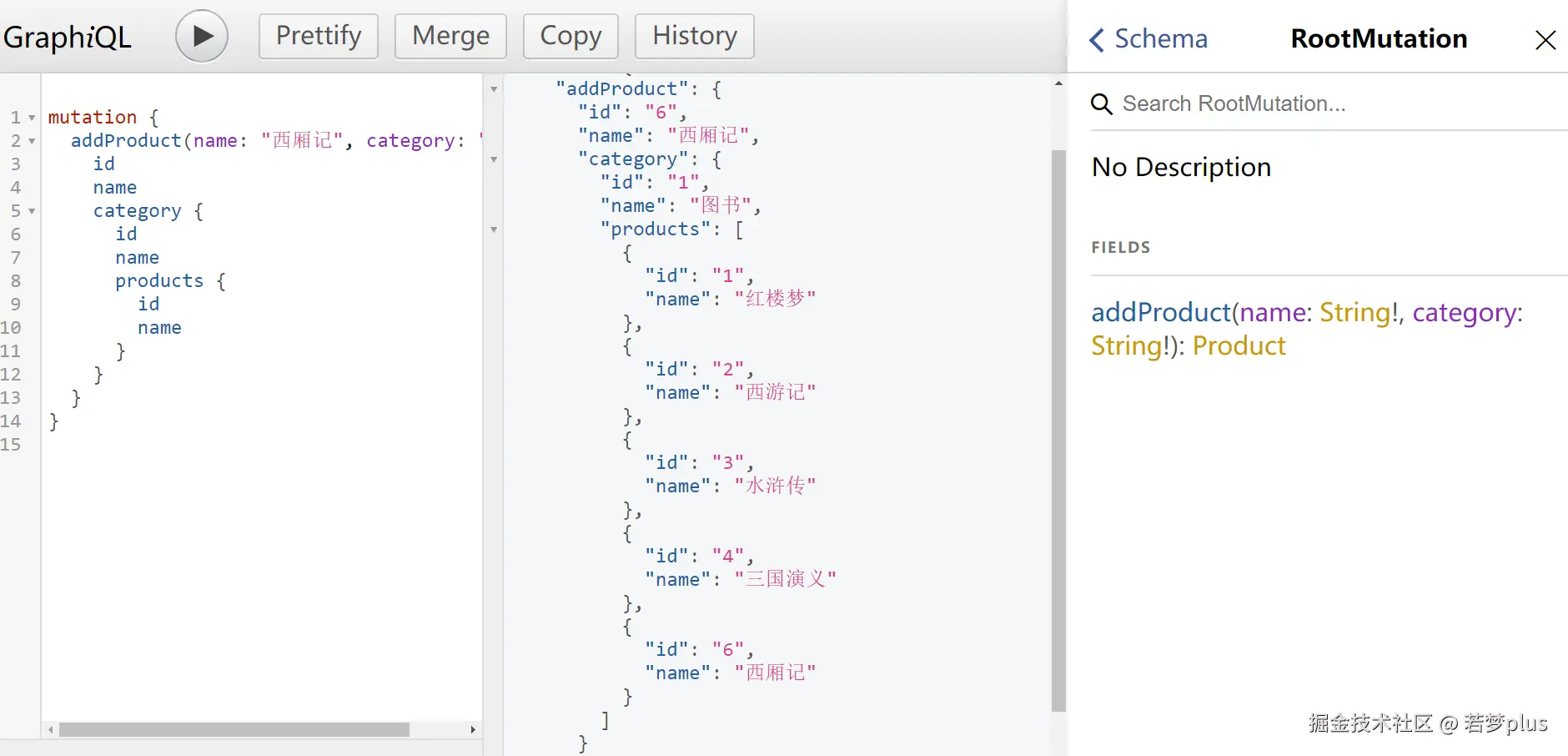This screenshot has height=756, width=1568.
Task: Click the left arrow of the horizontal scrollbar
Action: point(50,729)
